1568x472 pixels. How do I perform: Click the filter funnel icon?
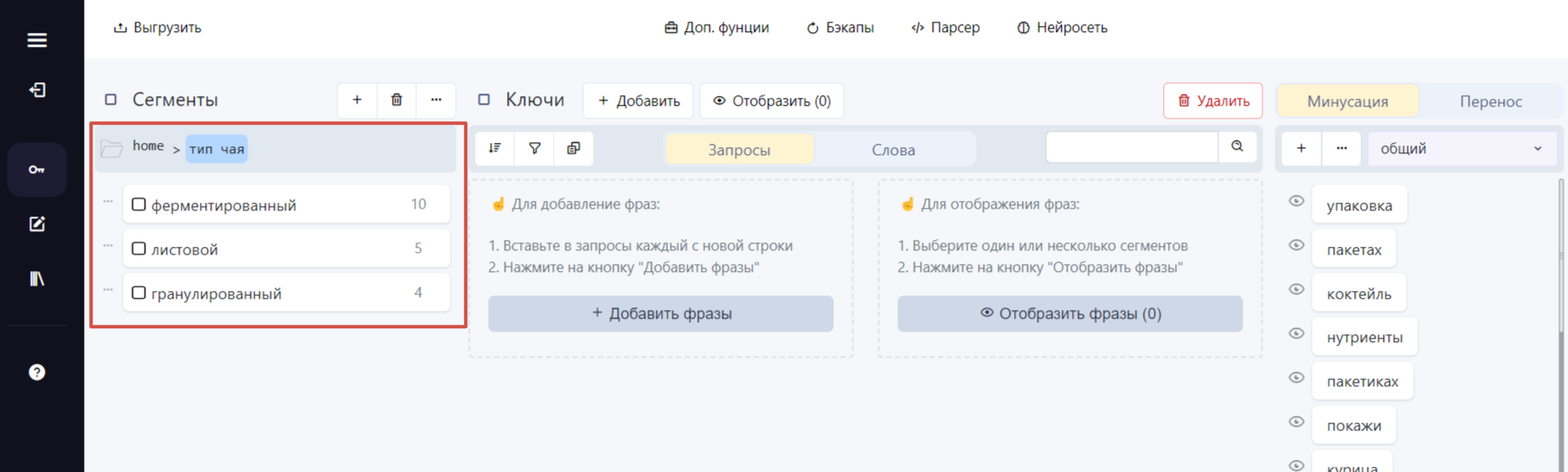[535, 148]
